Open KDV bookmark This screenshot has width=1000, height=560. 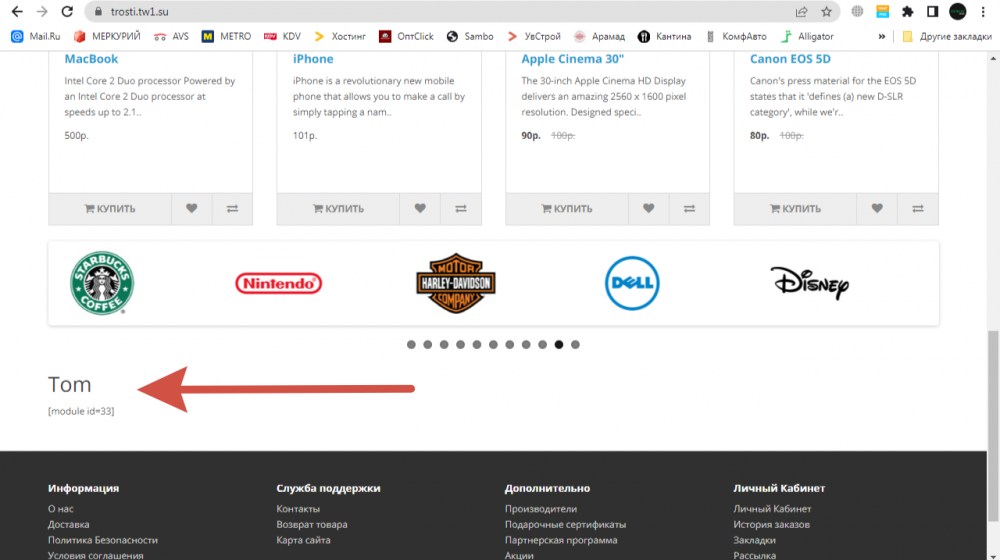(283, 36)
